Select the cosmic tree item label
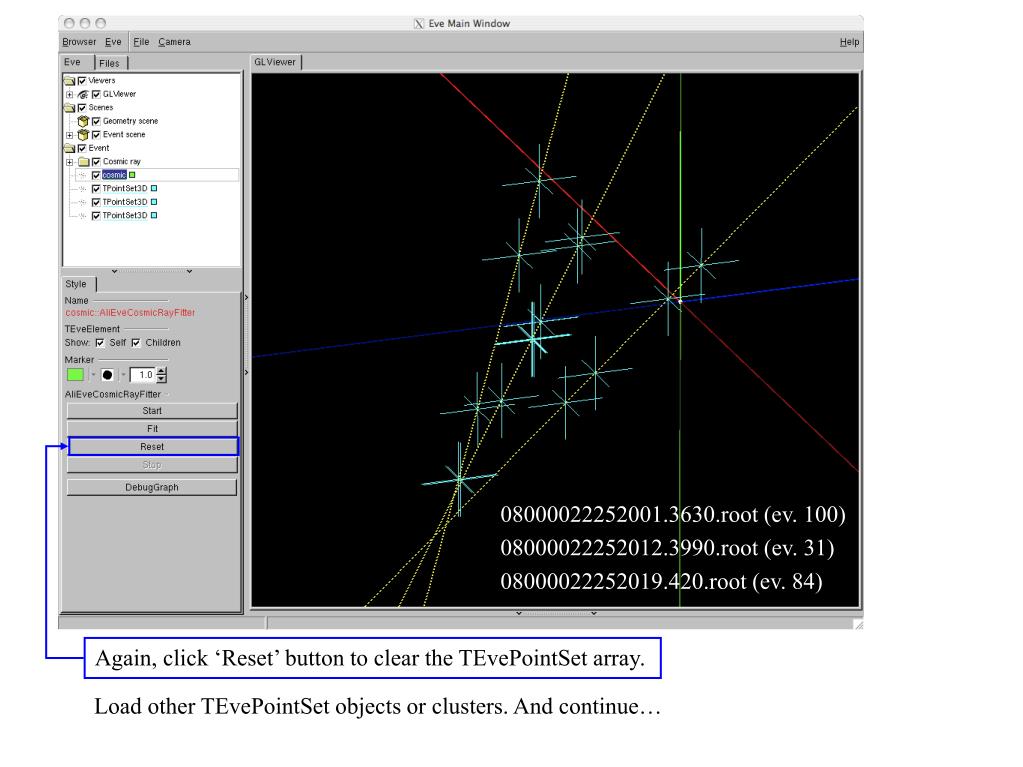Image resolution: width=1023 pixels, height=767 pixels. point(114,175)
